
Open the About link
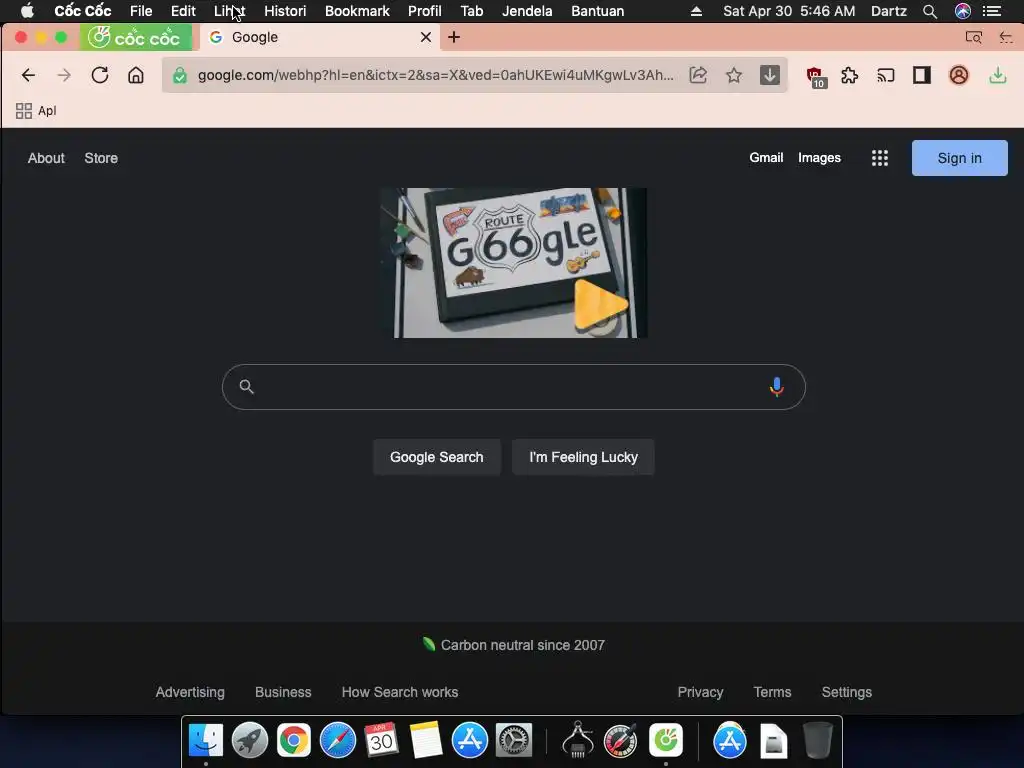pyautogui.click(x=46, y=158)
